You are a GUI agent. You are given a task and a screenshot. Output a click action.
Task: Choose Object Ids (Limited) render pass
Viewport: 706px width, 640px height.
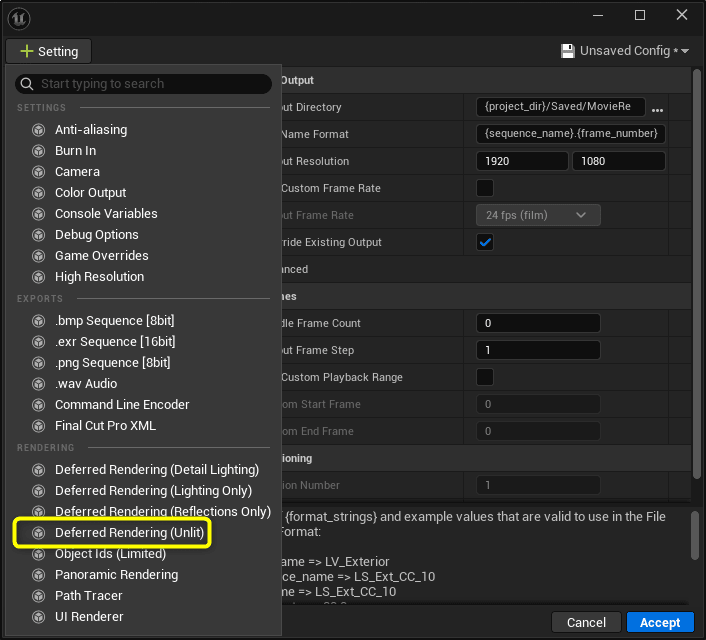coord(110,554)
